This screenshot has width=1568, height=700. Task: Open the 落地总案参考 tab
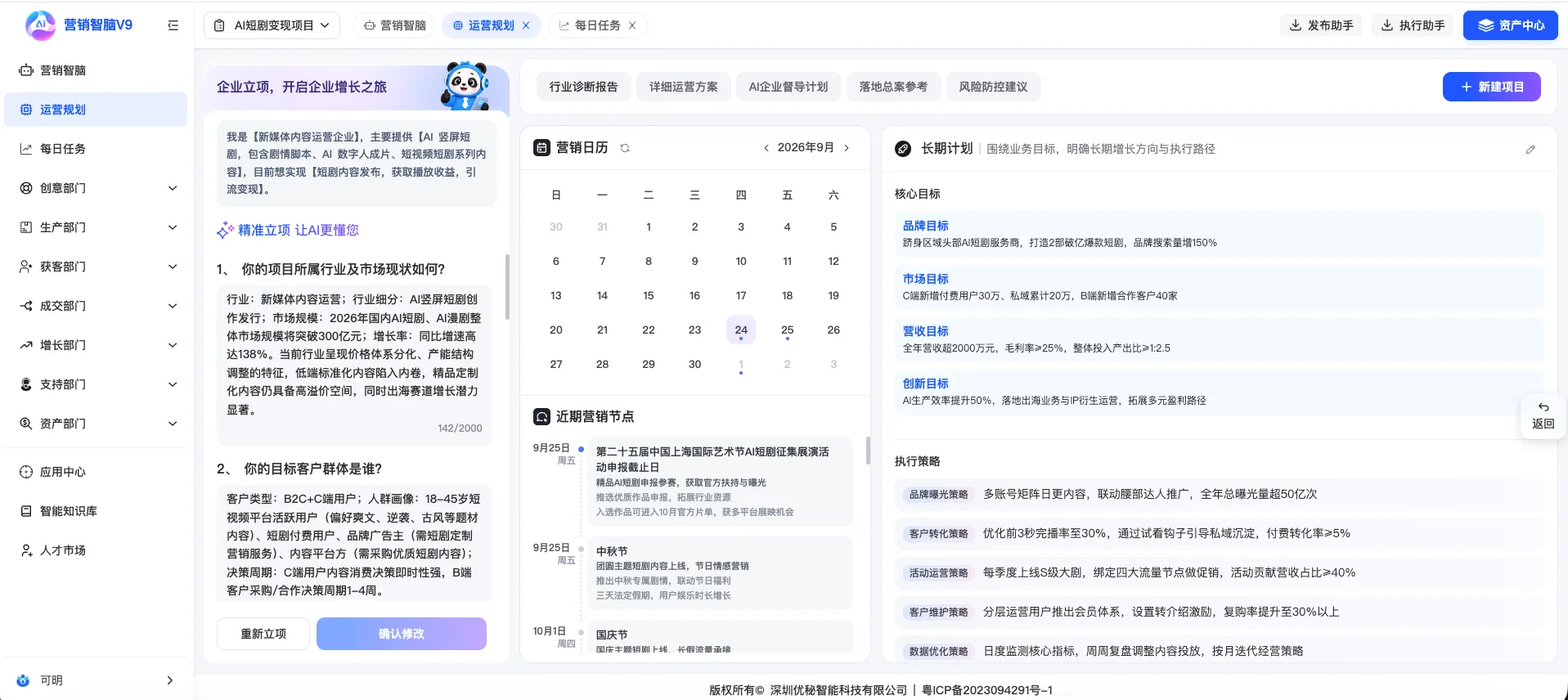(x=893, y=87)
